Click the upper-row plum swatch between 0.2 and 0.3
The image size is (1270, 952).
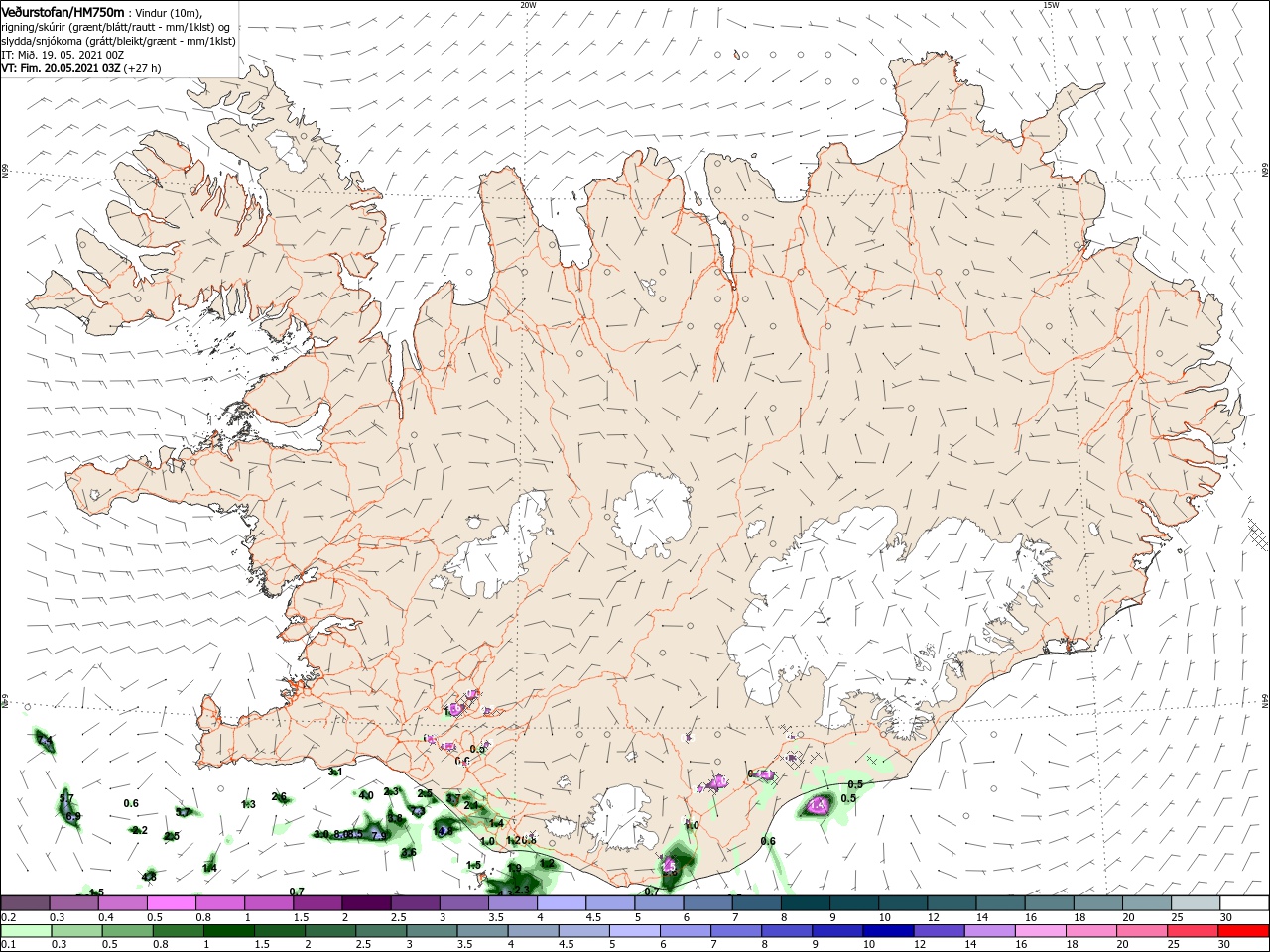click(25, 902)
